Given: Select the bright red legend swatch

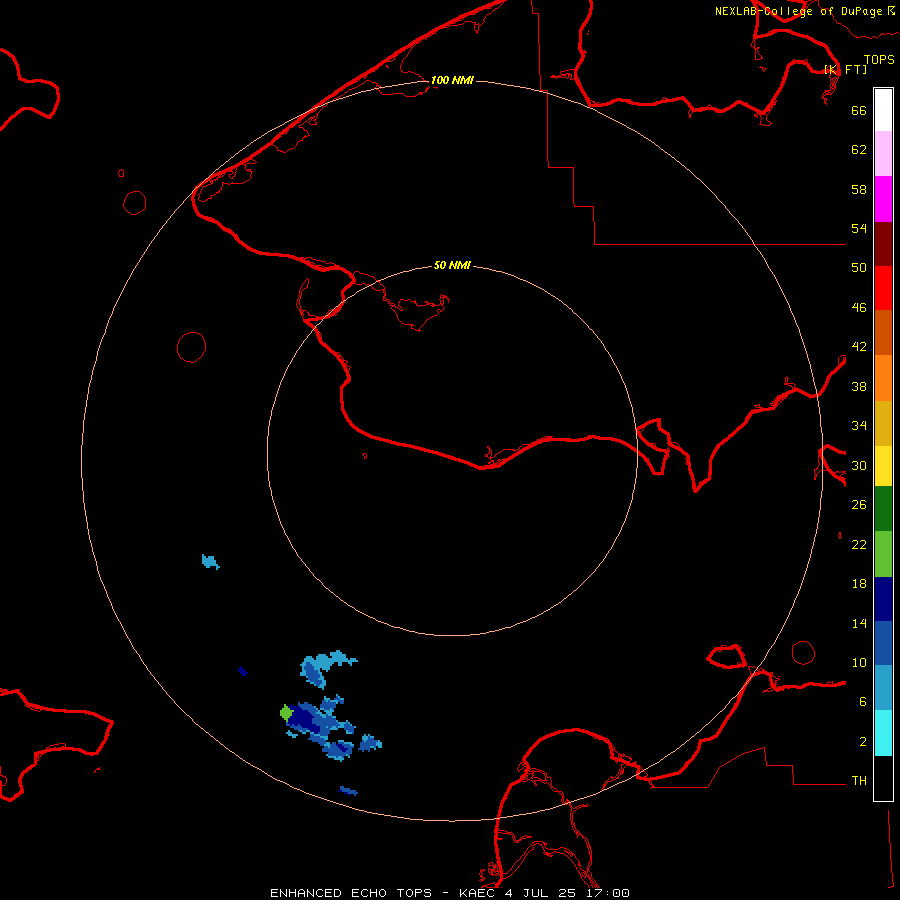Looking at the screenshot, I should pos(883,288).
